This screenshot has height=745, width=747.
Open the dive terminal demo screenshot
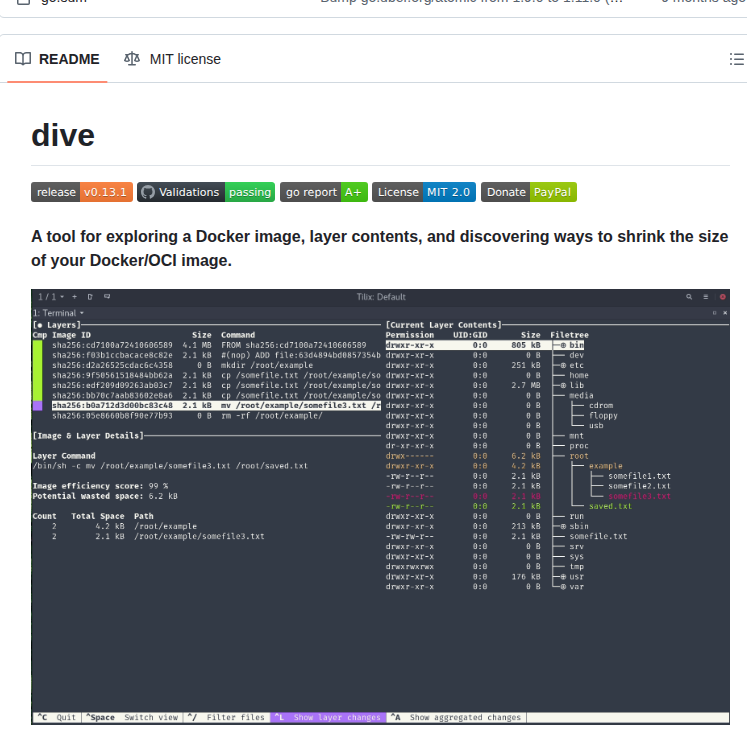(380, 507)
